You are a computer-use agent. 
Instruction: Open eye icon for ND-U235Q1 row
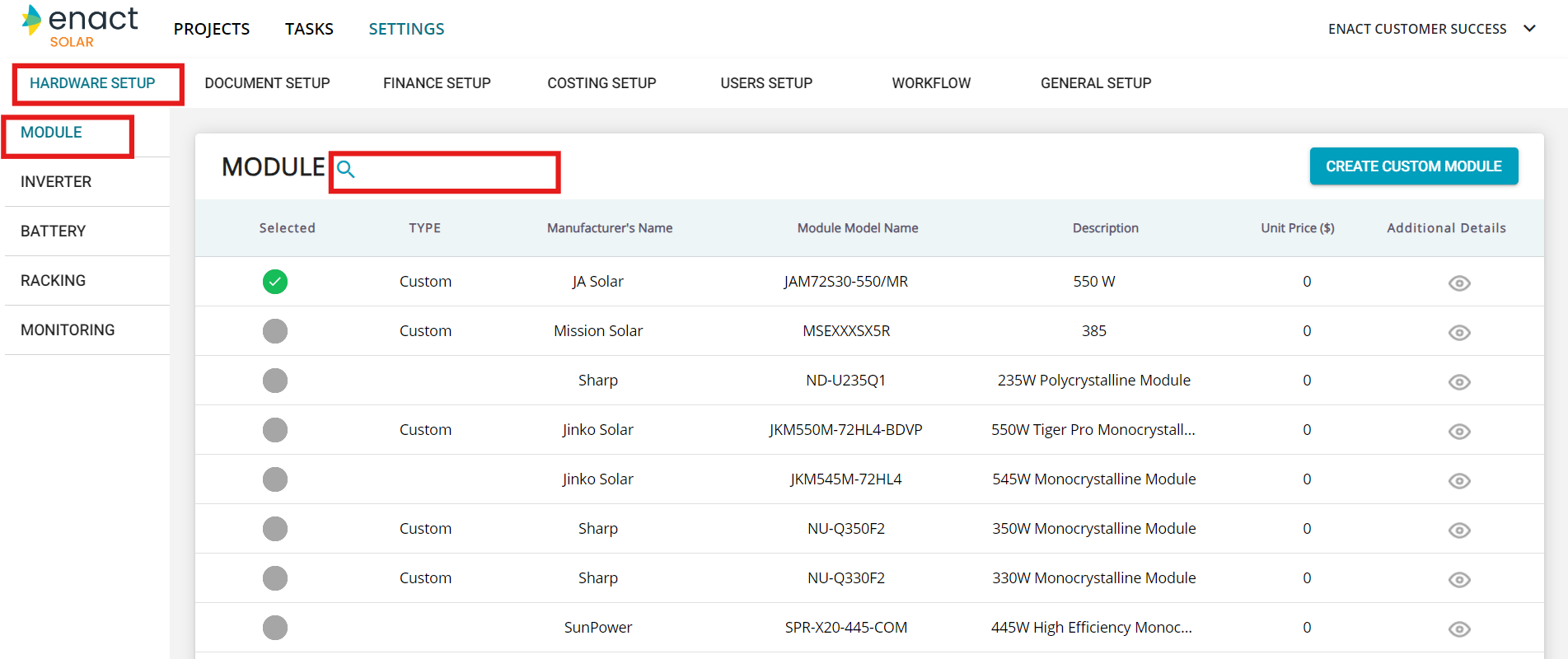point(1459,382)
